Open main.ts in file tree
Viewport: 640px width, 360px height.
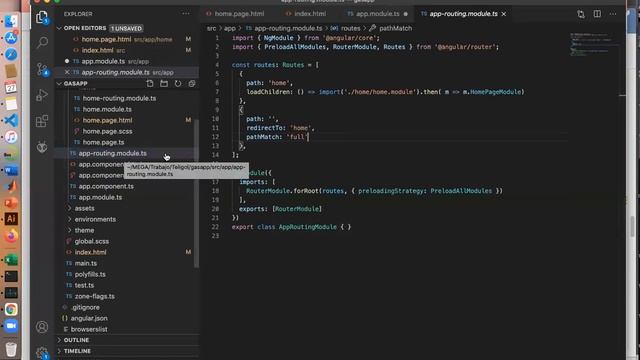(86, 263)
